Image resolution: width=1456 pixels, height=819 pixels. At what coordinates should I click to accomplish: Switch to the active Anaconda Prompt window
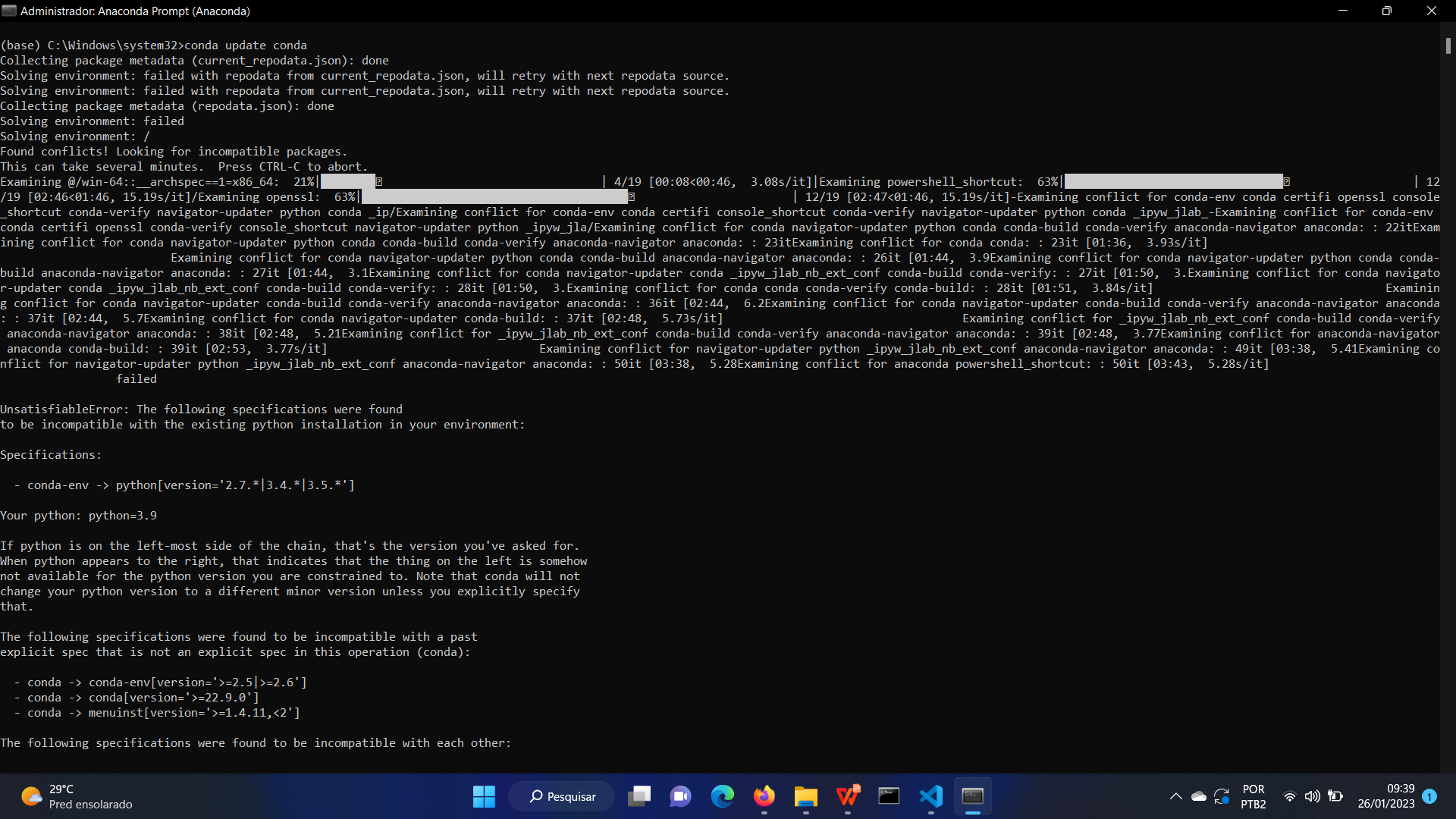tap(973, 796)
